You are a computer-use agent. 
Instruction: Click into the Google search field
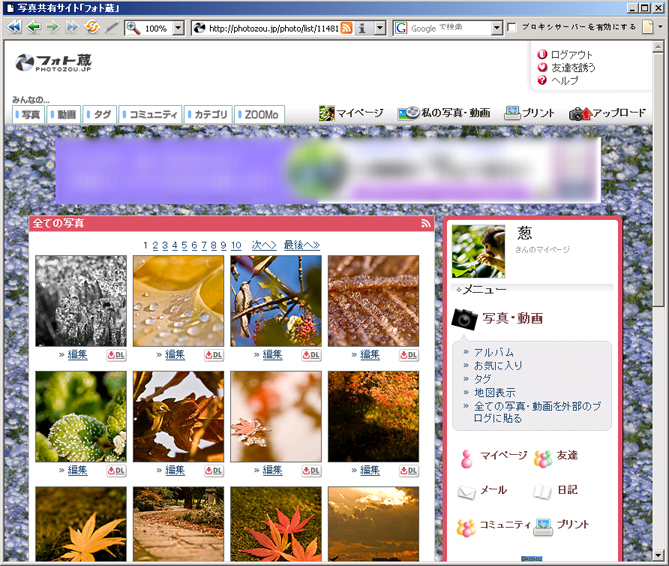(x=450, y=29)
